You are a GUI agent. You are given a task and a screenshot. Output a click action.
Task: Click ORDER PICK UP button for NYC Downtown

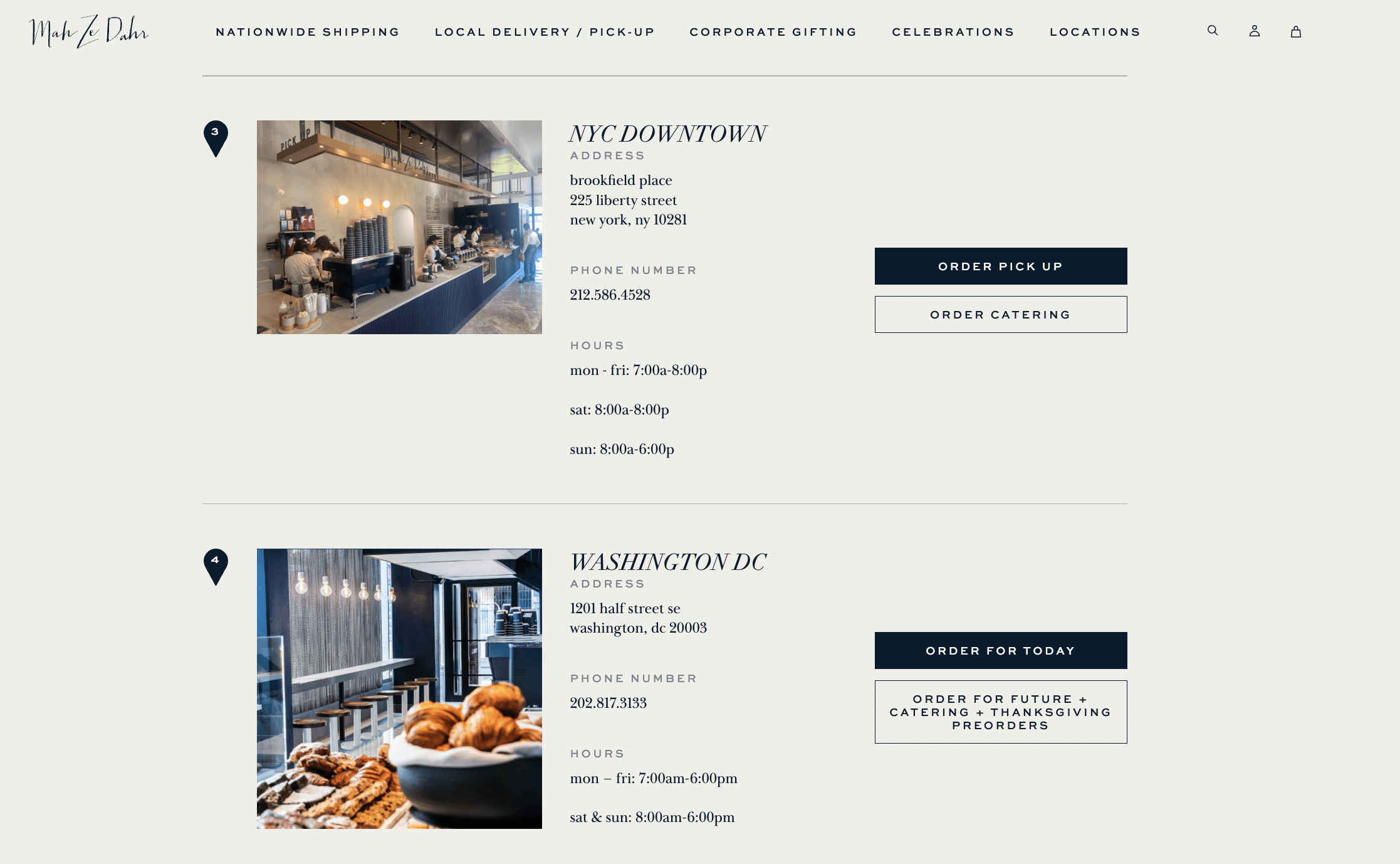[x=1000, y=265]
